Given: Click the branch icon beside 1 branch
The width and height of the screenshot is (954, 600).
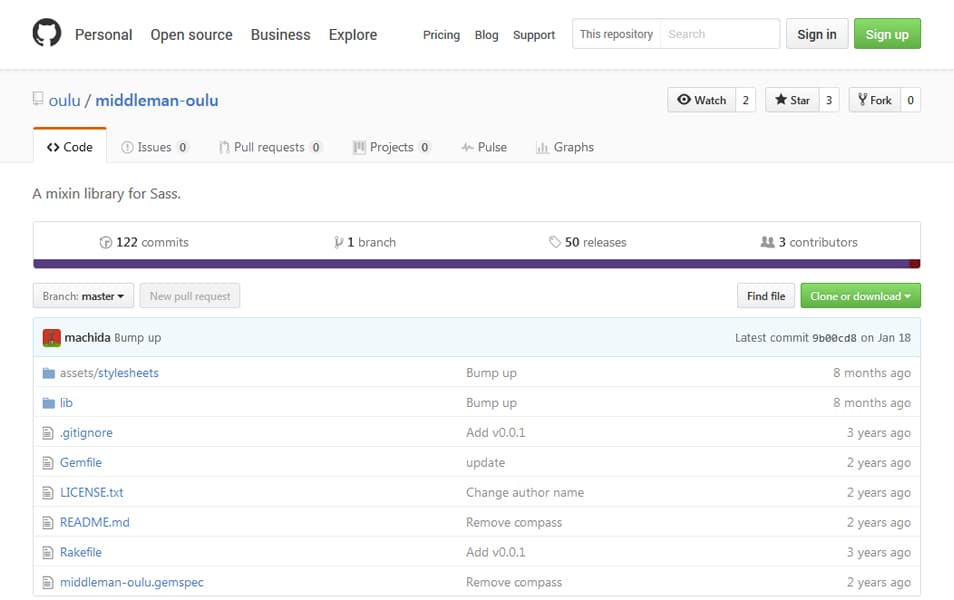Looking at the screenshot, I should [x=339, y=242].
